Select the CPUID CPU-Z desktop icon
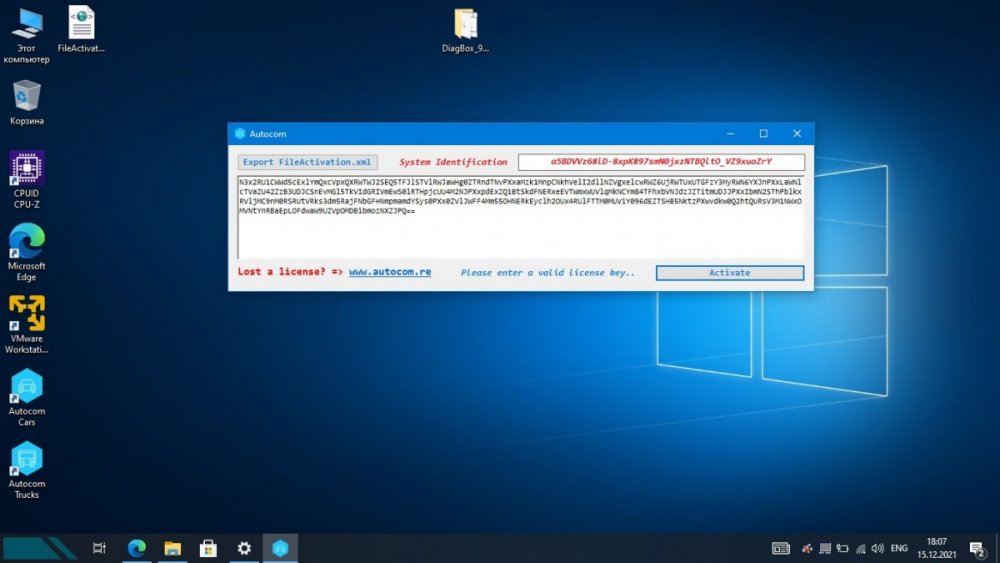 pos(27,171)
